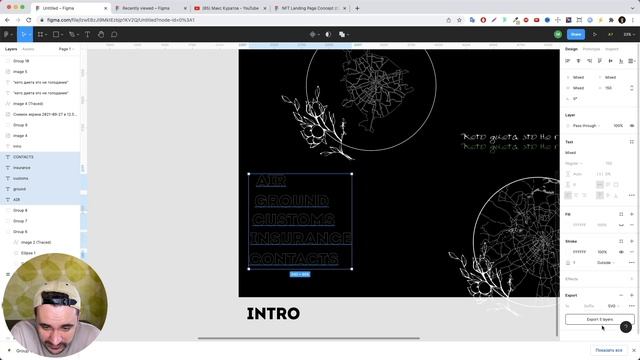Select the Hand tool
Image resolution: width=640 pixels, height=360 pixels.
(101, 35)
